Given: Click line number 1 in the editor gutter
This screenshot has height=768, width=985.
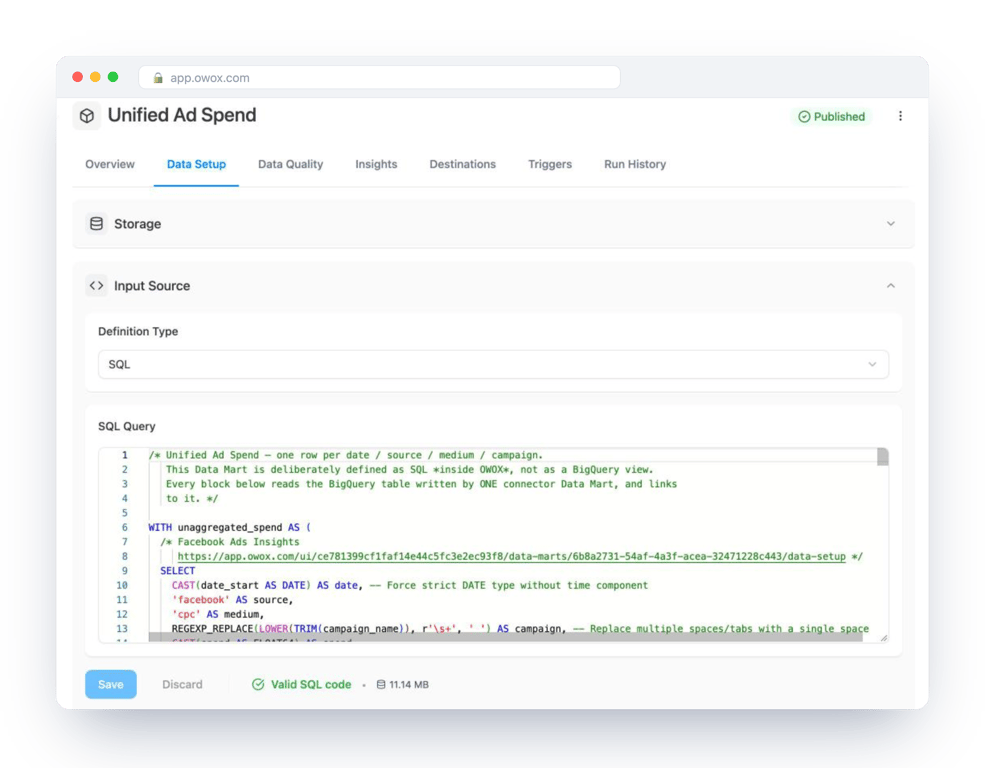Looking at the screenshot, I should click(124, 455).
